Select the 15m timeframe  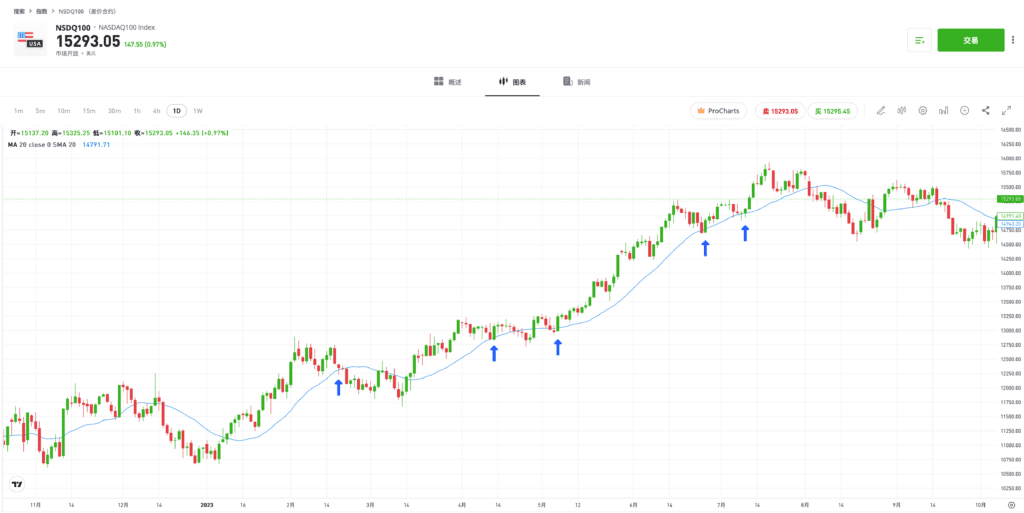pos(89,111)
